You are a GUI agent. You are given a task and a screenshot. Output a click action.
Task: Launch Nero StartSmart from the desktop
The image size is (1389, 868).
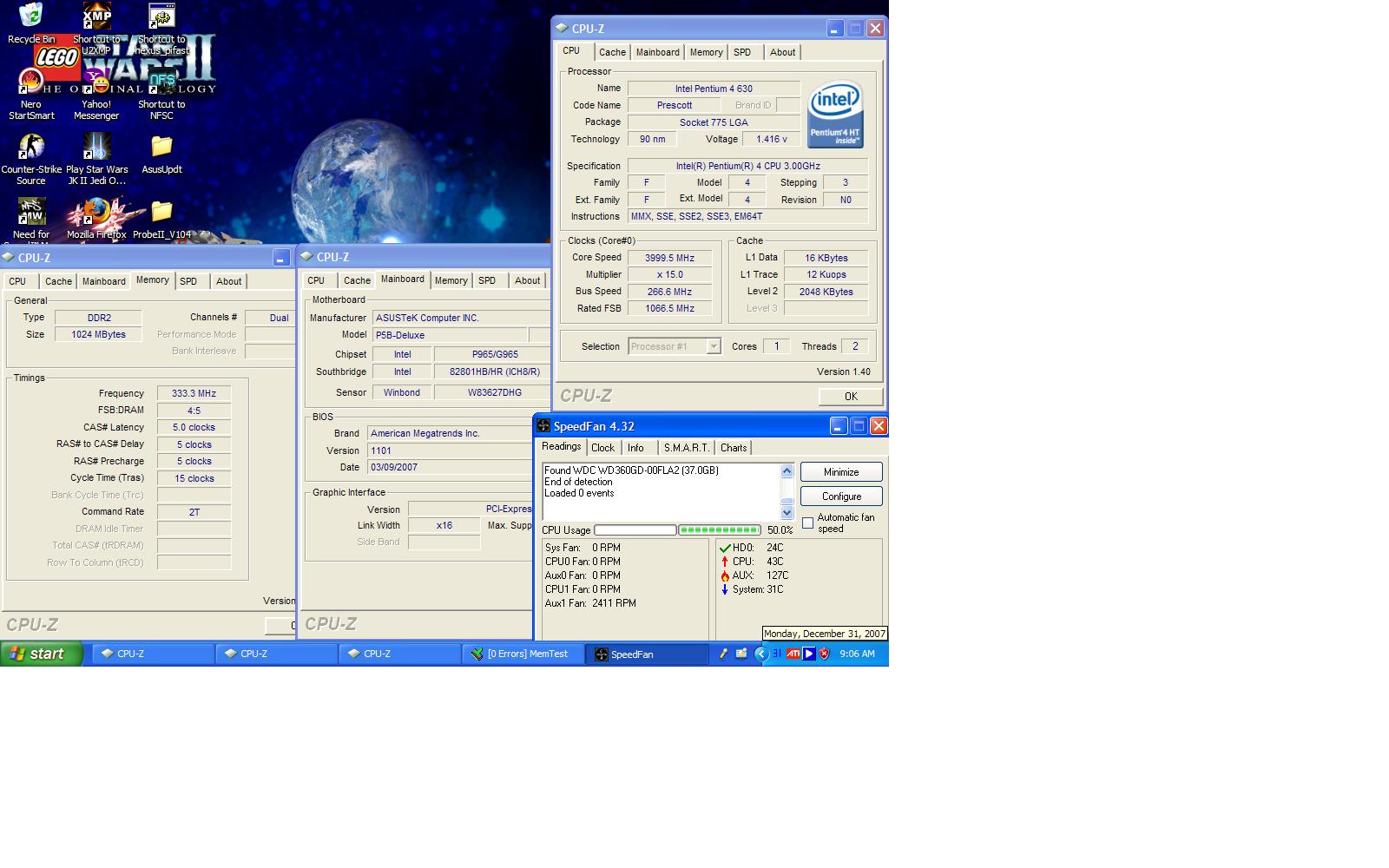(x=31, y=82)
